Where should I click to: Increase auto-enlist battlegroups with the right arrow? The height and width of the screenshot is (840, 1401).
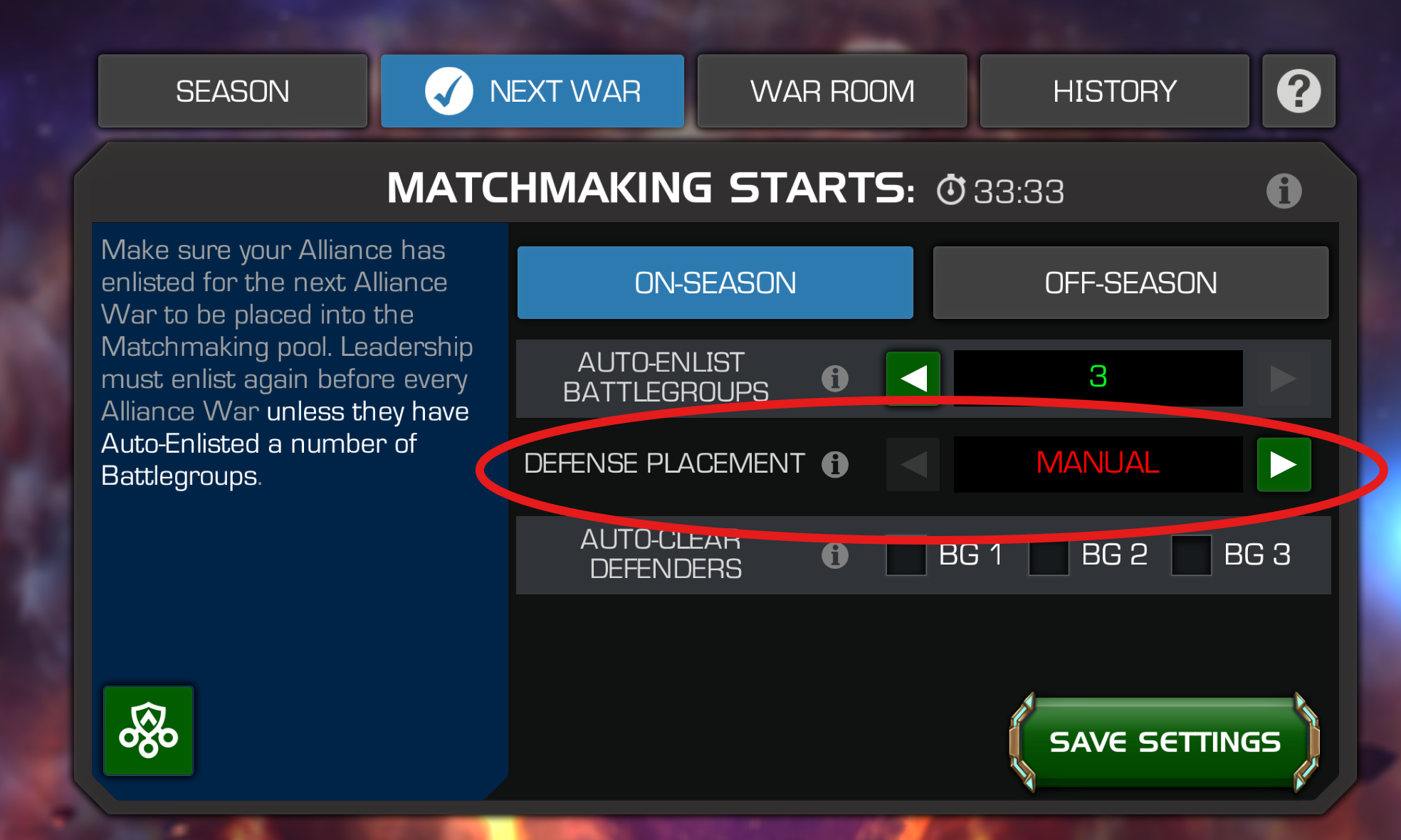(x=1284, y=378)
